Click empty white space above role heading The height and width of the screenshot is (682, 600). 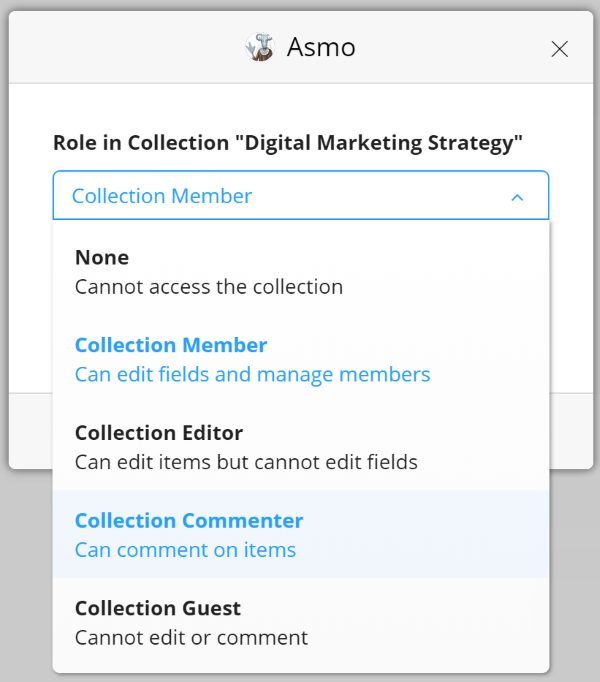click(301, 107)
